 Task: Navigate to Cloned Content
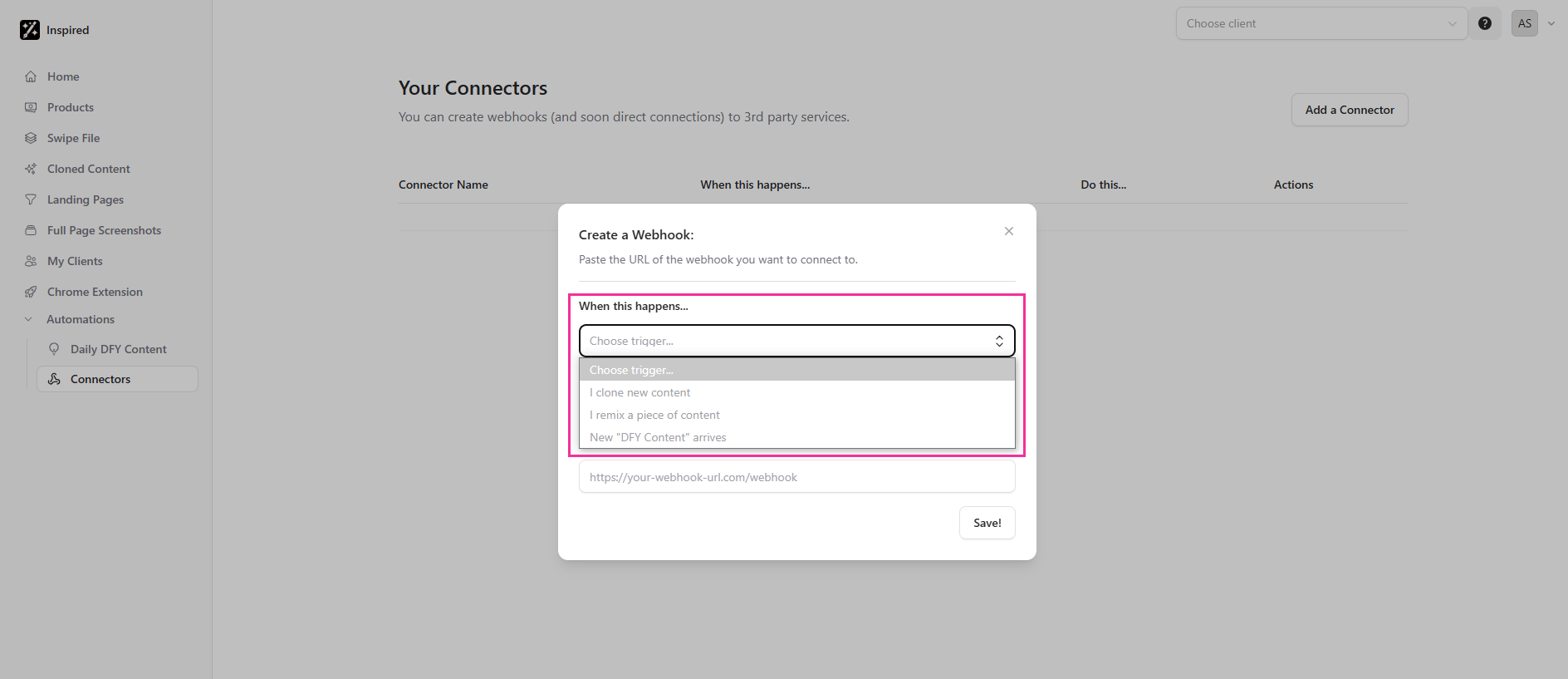tap(89, 169)
